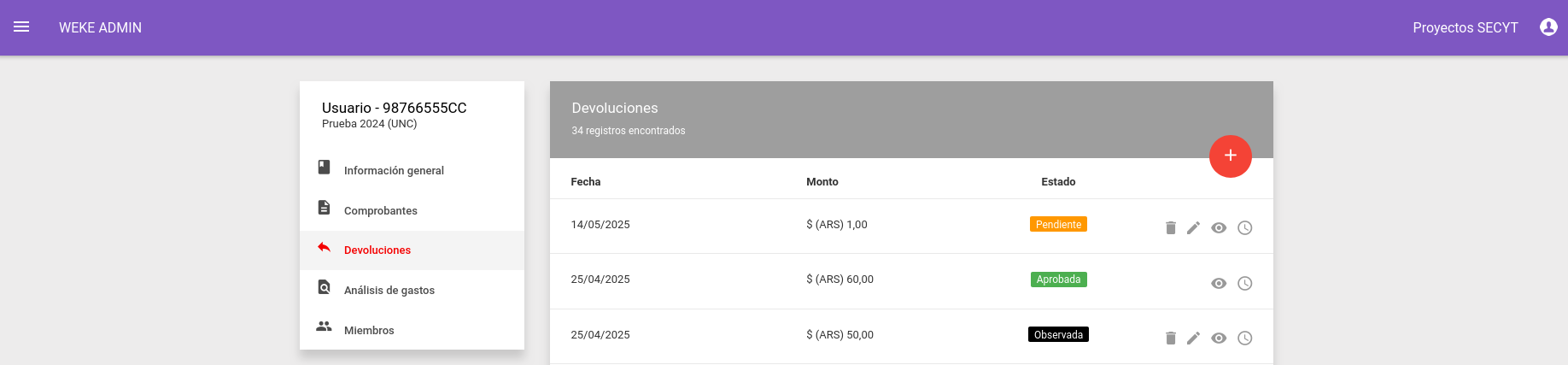Edit the 14/05/2025 return with pencil icon
Image resolution: width=1568 pixels, height=365 pixels.
point(1193,227)
